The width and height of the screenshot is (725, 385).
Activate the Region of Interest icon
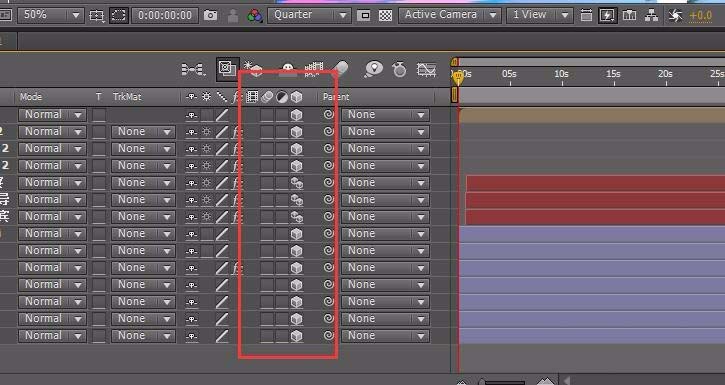[x=364, y=16]
